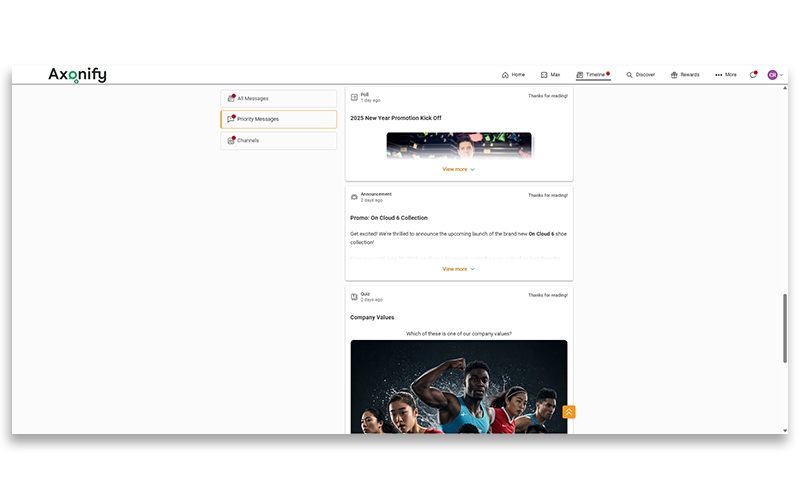The image size is (800, 500).
Task: Click the user profile avatar
Action: click(772, 75)
